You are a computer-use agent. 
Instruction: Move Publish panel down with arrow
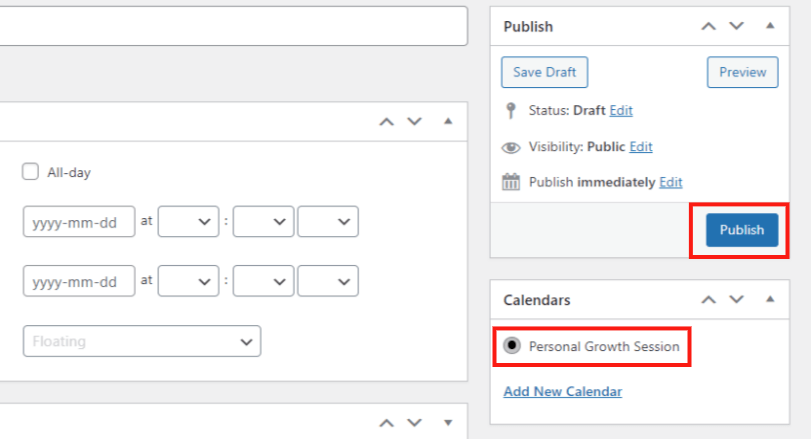(x=737, y=26)
